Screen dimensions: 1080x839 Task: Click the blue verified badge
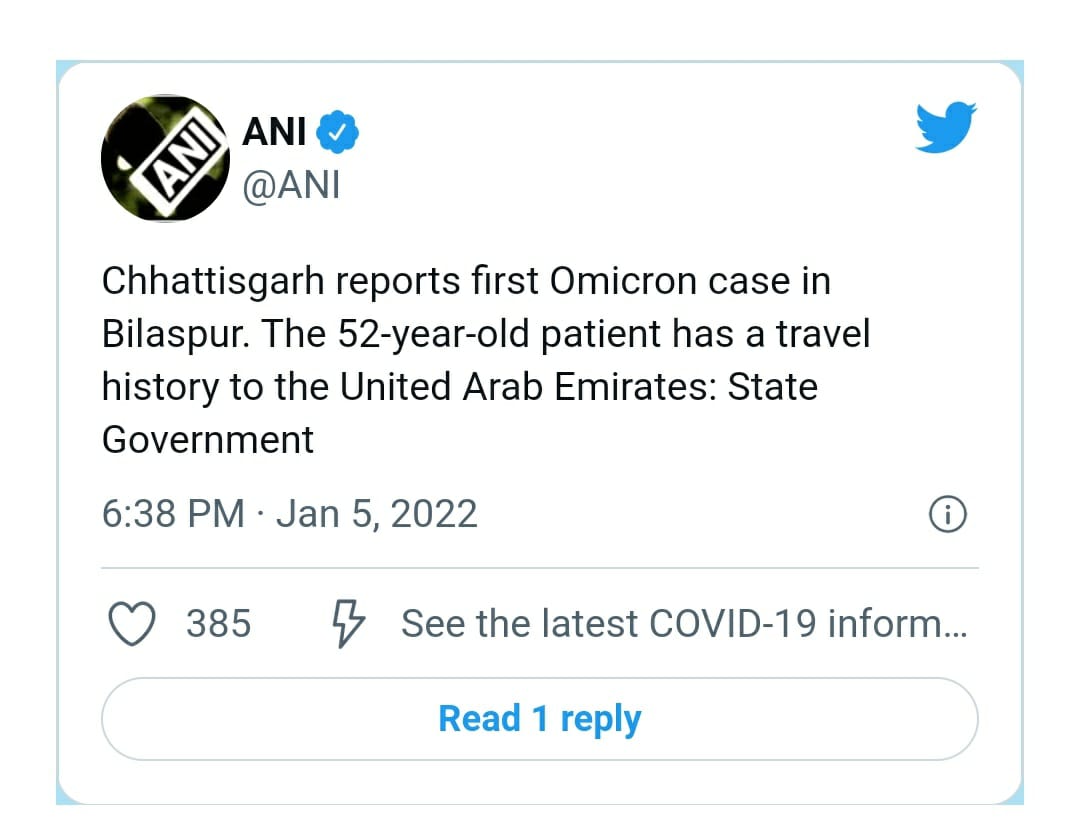point(337,131)
